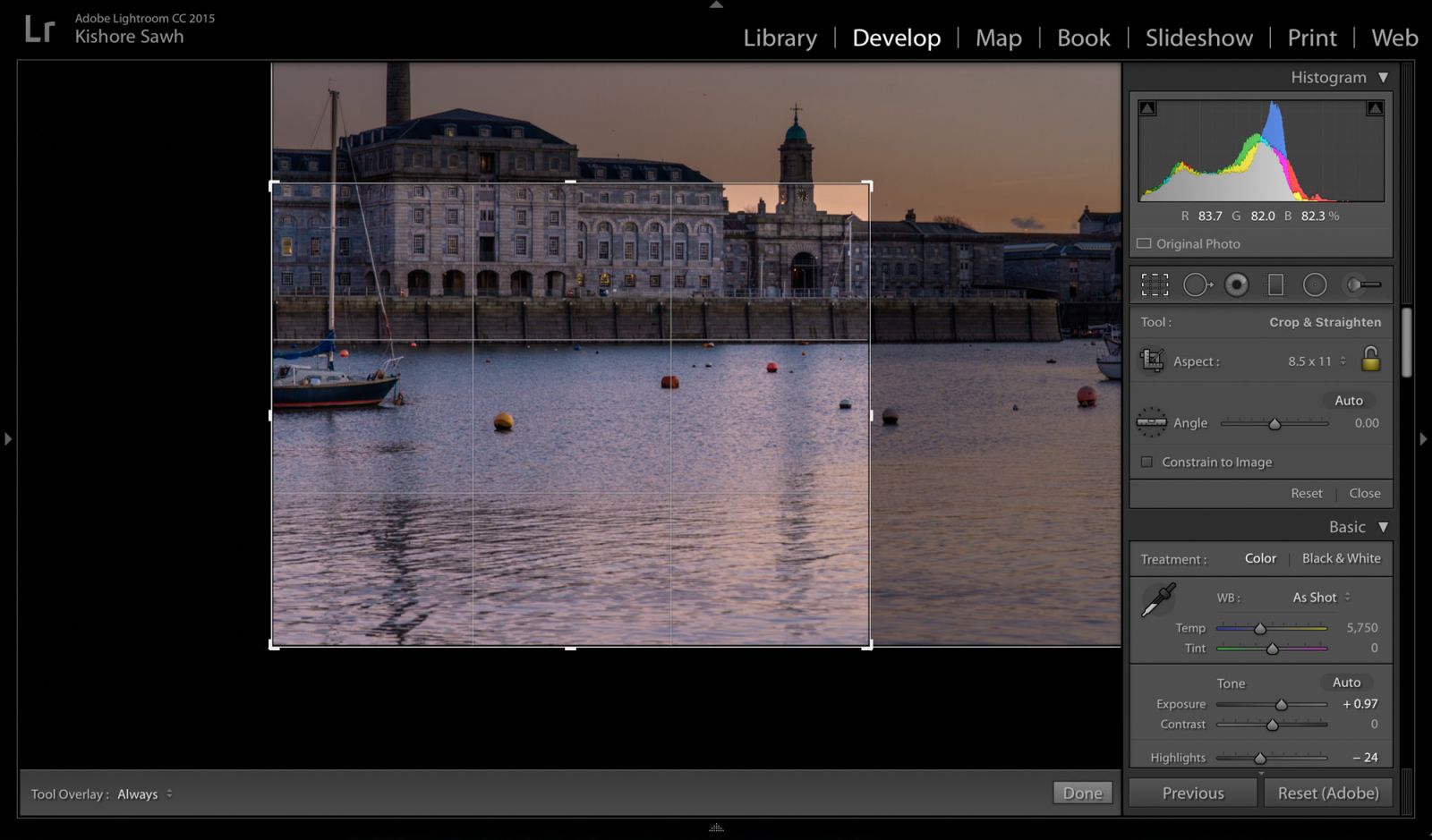
Task: Switch to the Library module
Action: [779, 38]
